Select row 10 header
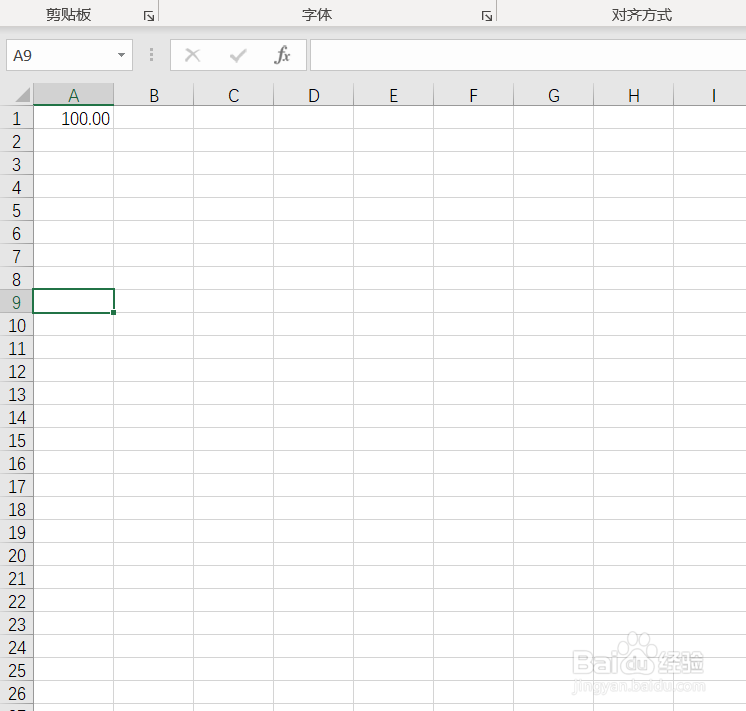This screenshot has height=711, width=746. tap(17, 325)
